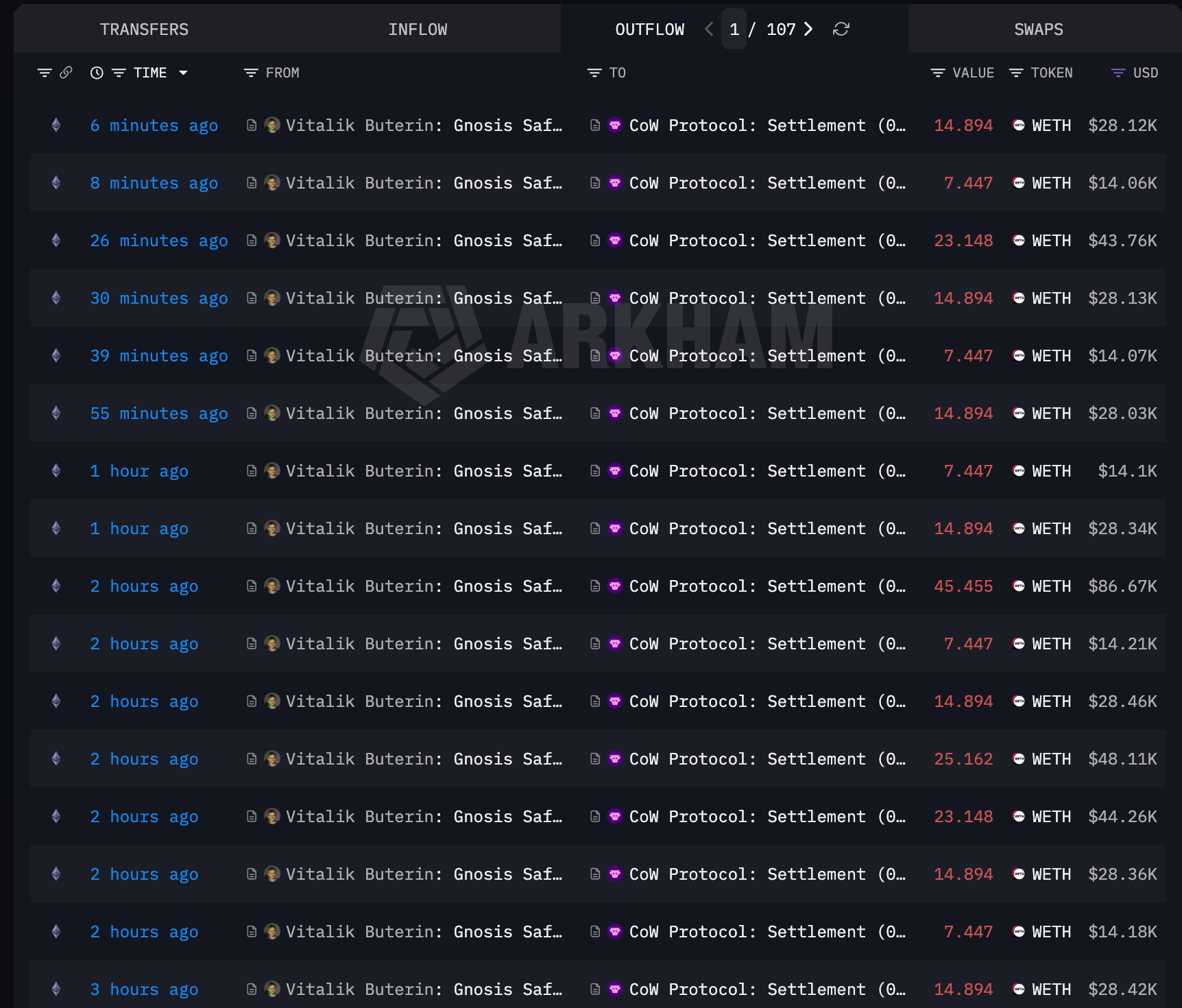Switch to the SWAPS tab

click(1039, 29)
